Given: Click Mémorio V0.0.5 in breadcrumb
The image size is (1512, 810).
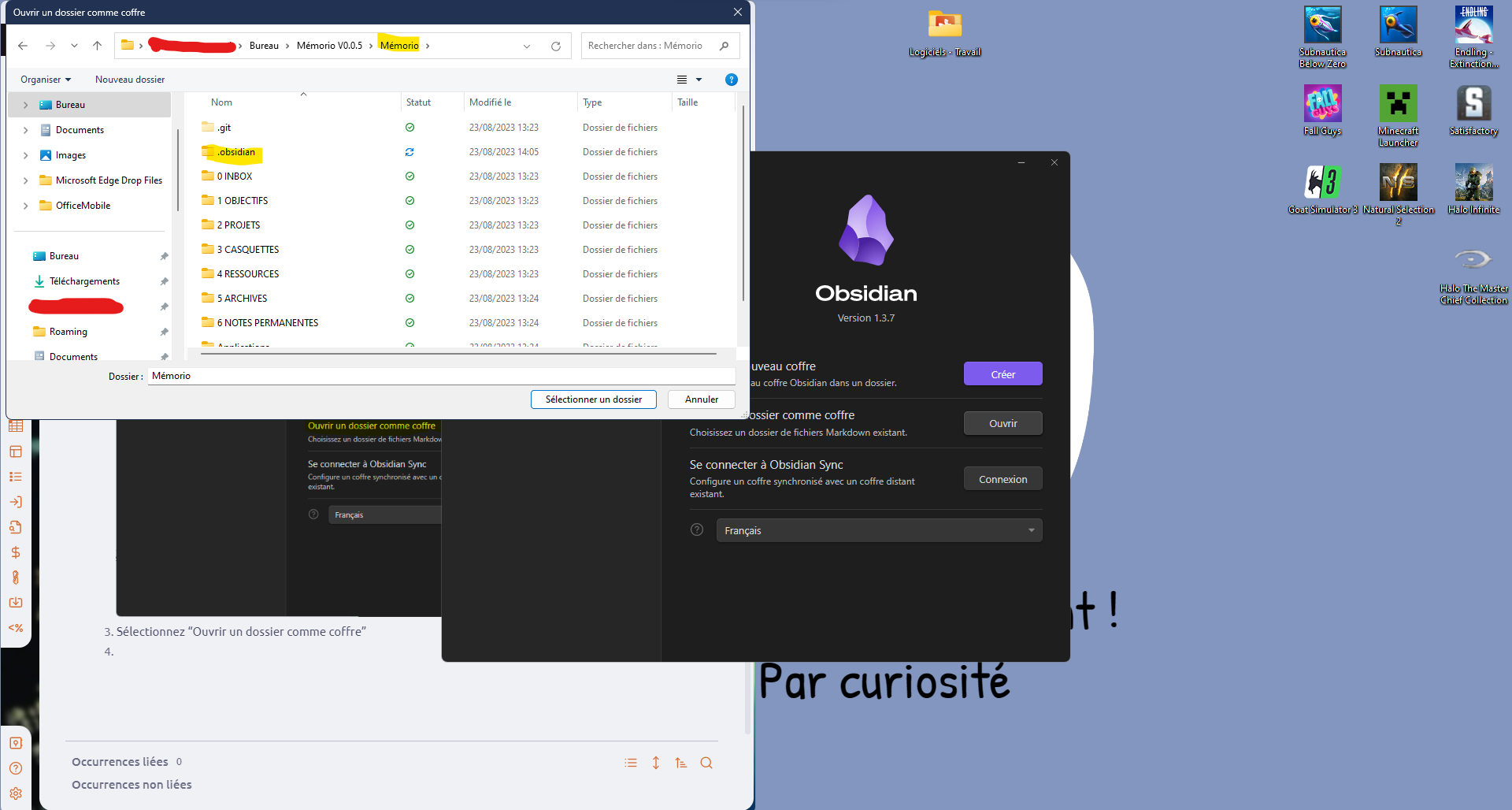Looking at the screenshot, I should pyautogui.click(x=329, y=46).
